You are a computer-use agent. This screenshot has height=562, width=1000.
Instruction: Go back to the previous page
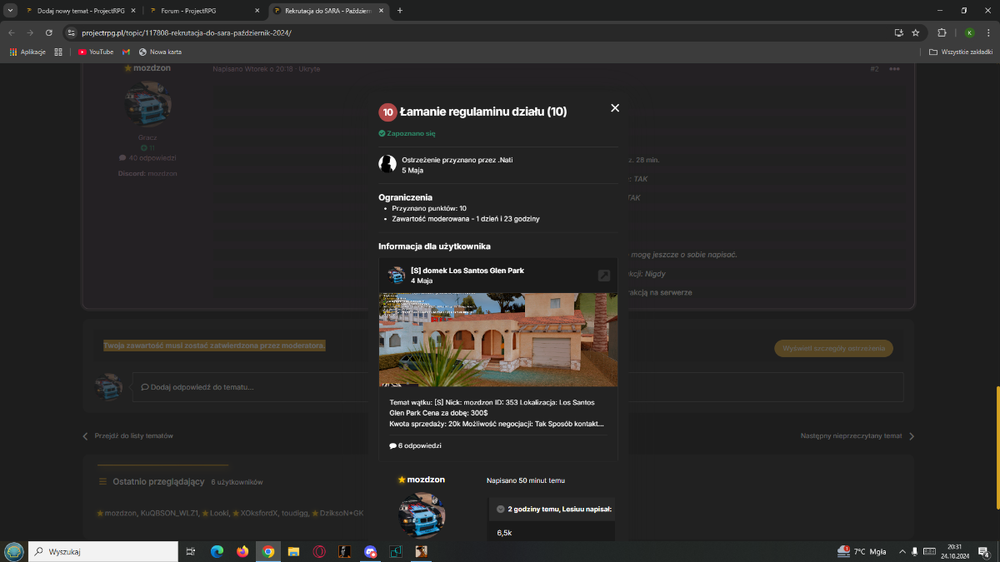coord(11,33)
